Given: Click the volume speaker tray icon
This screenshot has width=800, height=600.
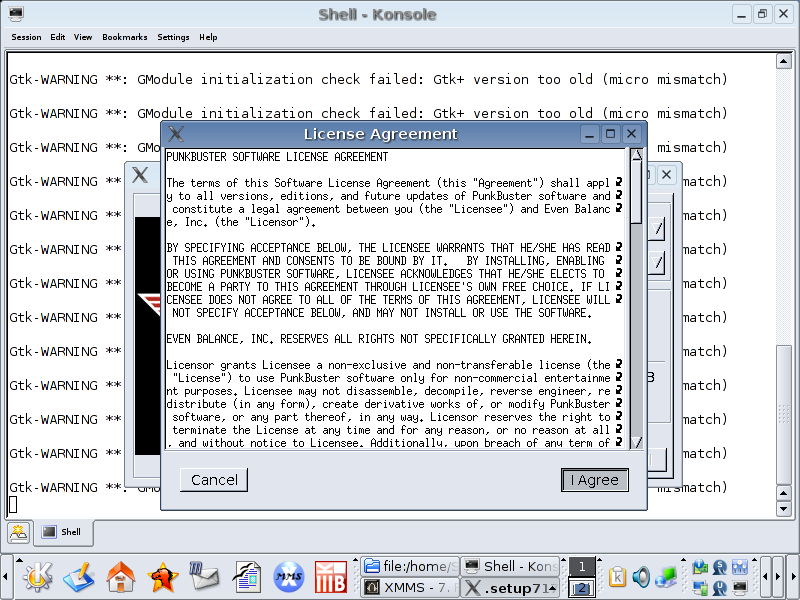Looking at the screenshot, I should pyautogui.click(x=641, y=577).
